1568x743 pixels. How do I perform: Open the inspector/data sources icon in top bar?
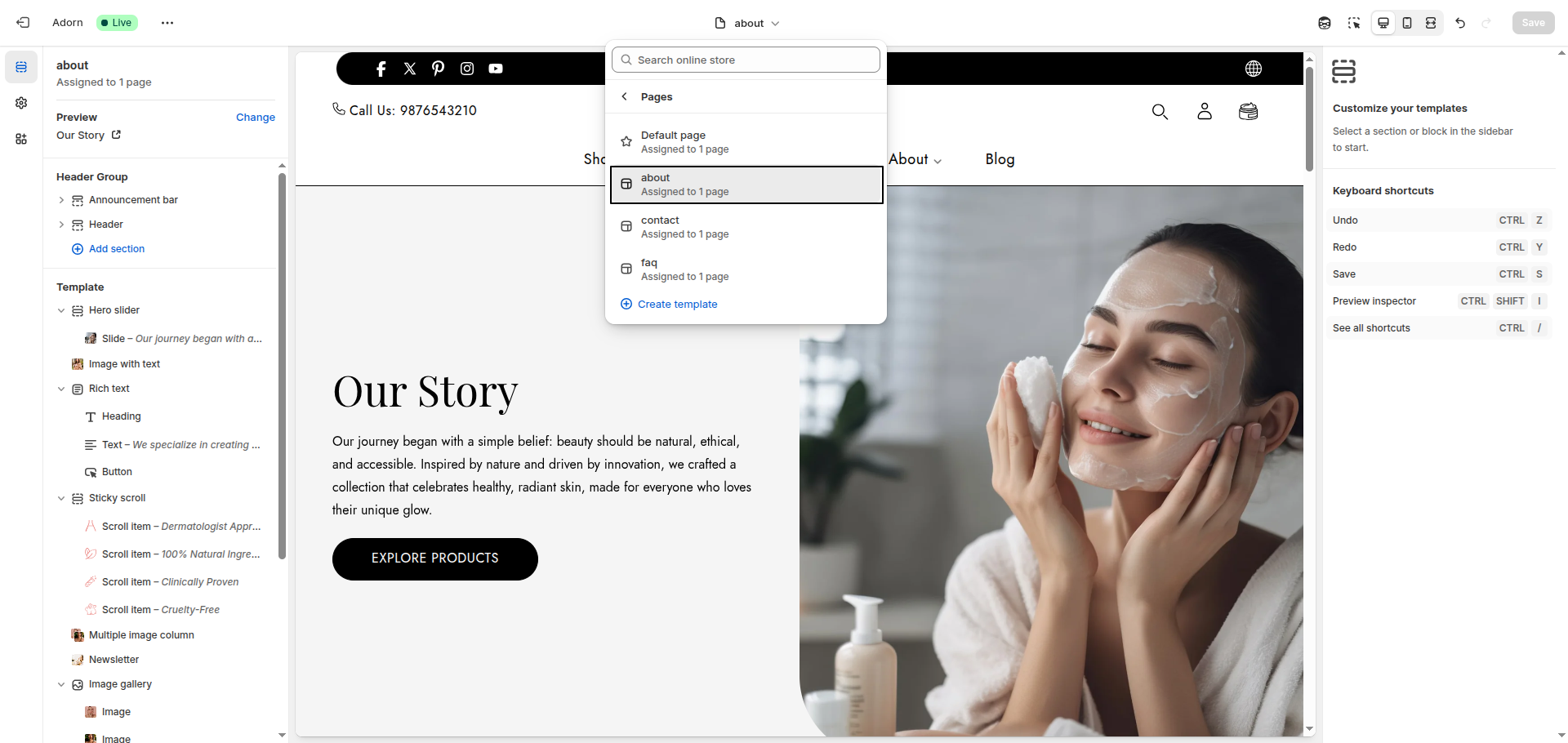[1325, 23]
